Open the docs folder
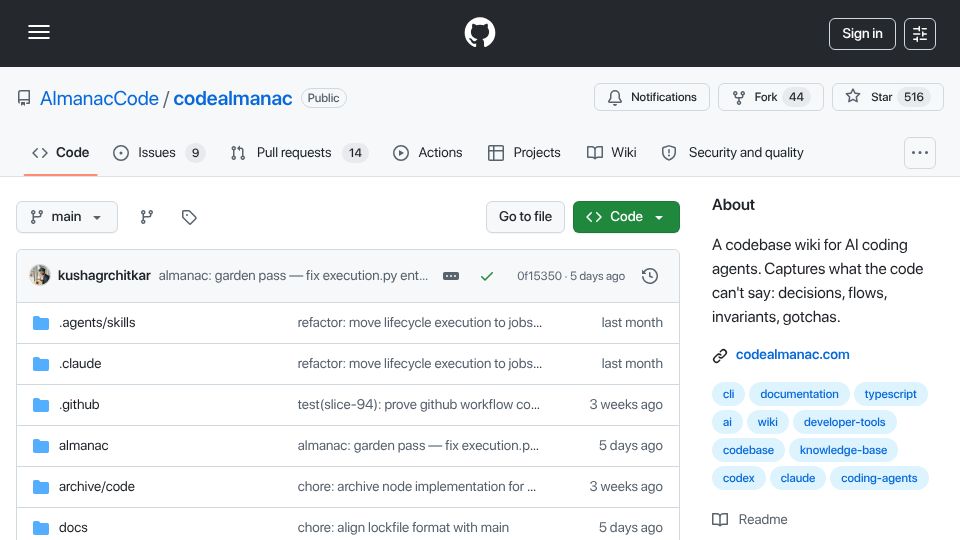 click(73, 528)
